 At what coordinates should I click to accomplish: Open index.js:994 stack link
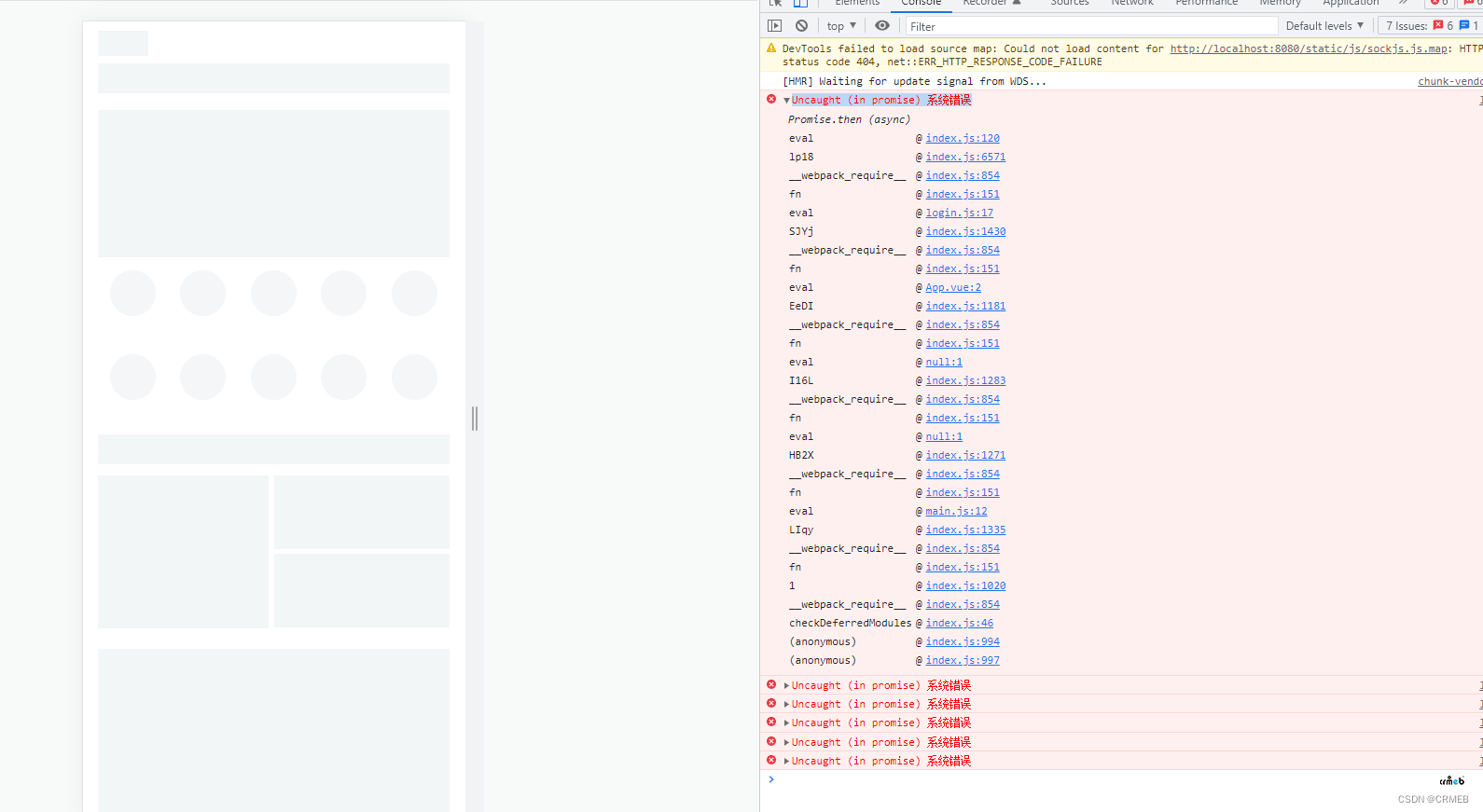[963, 641]
